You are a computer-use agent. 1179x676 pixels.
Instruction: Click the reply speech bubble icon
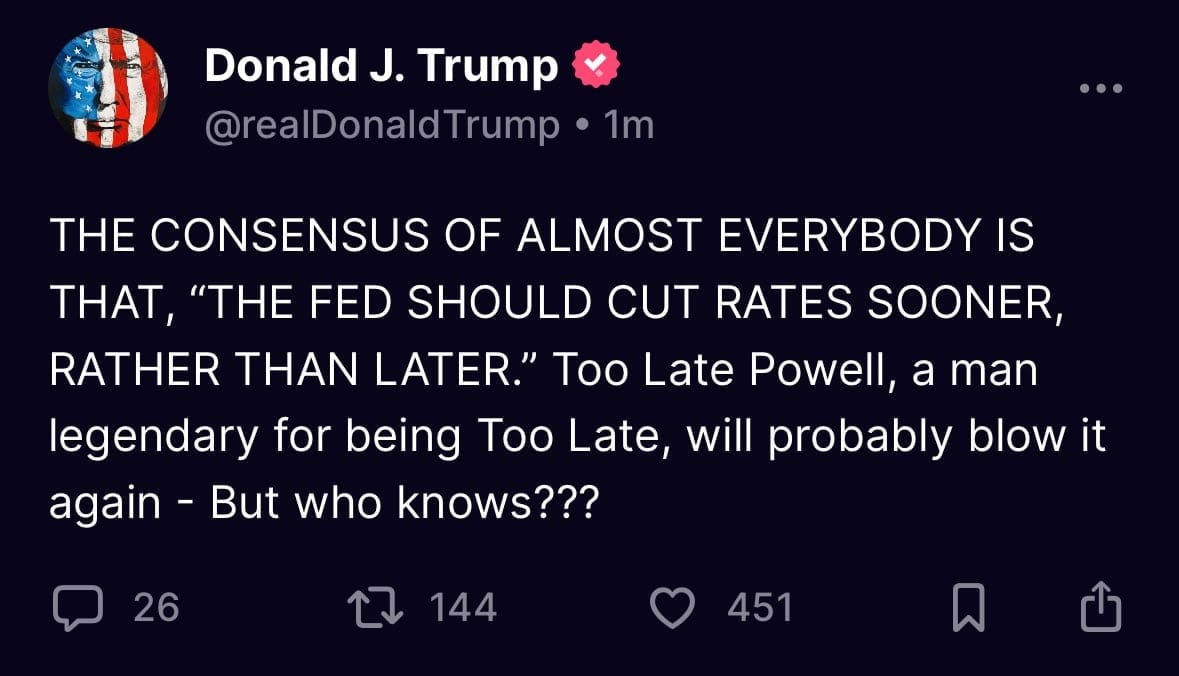pyautogui.click(x=75, y=608)
